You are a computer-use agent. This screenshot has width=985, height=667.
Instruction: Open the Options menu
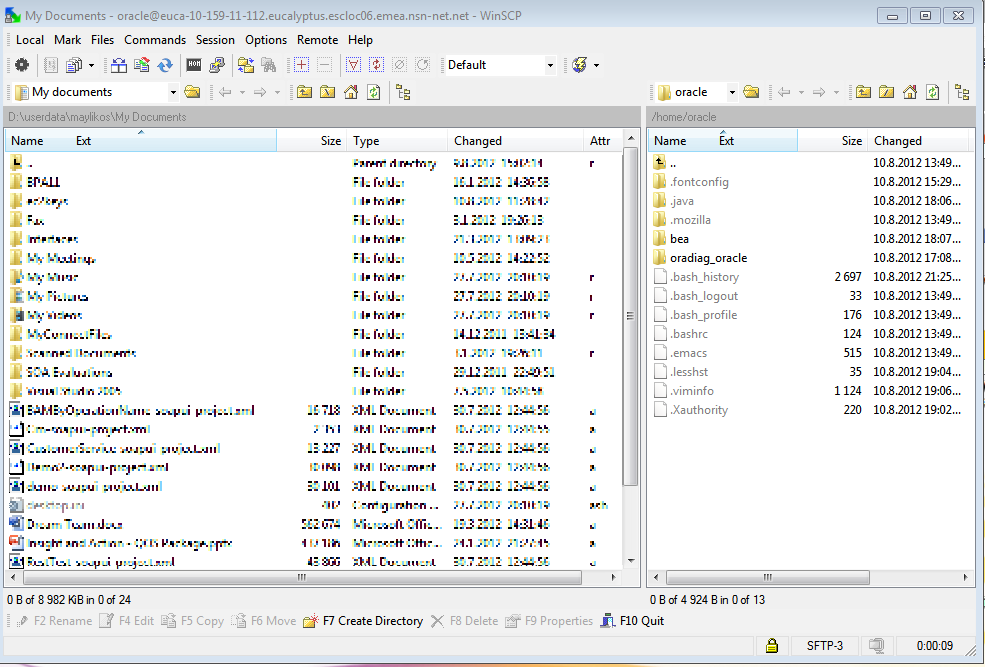(x=266, y=40)
